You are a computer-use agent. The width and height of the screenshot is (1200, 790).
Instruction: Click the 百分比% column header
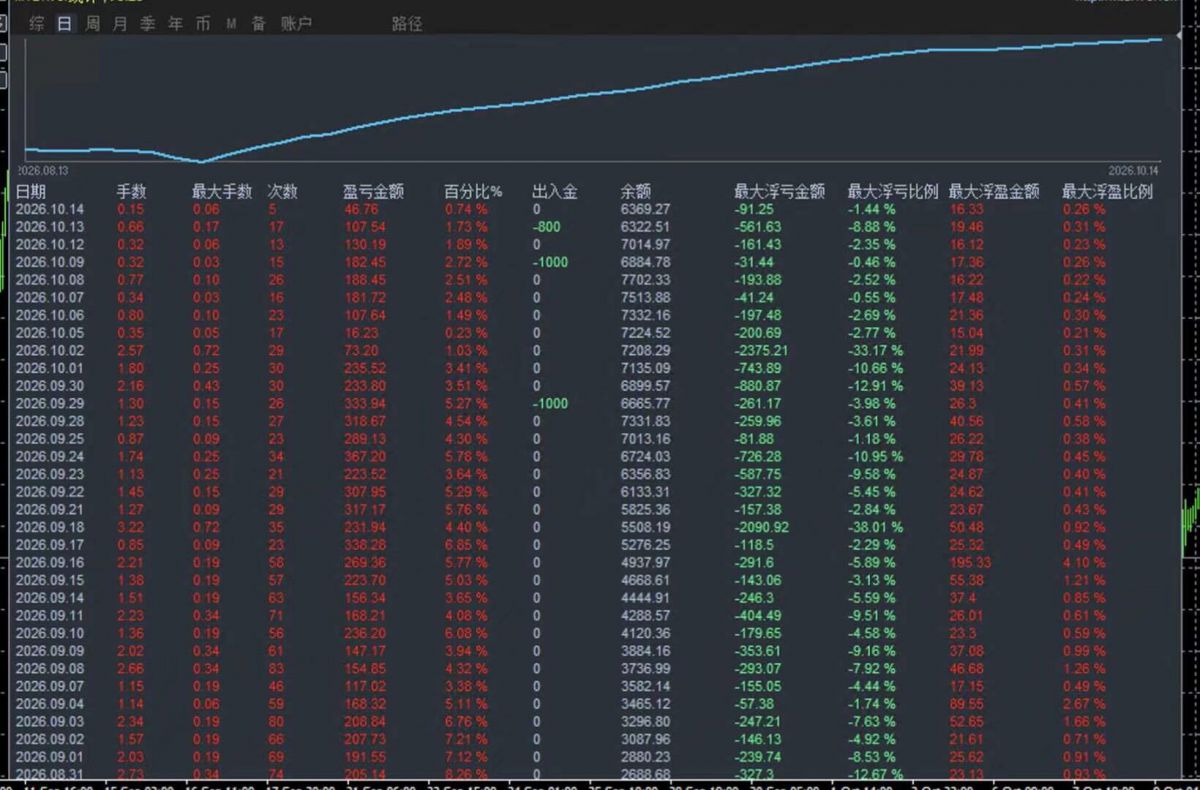pyautogui.click(x=473, y=192)
